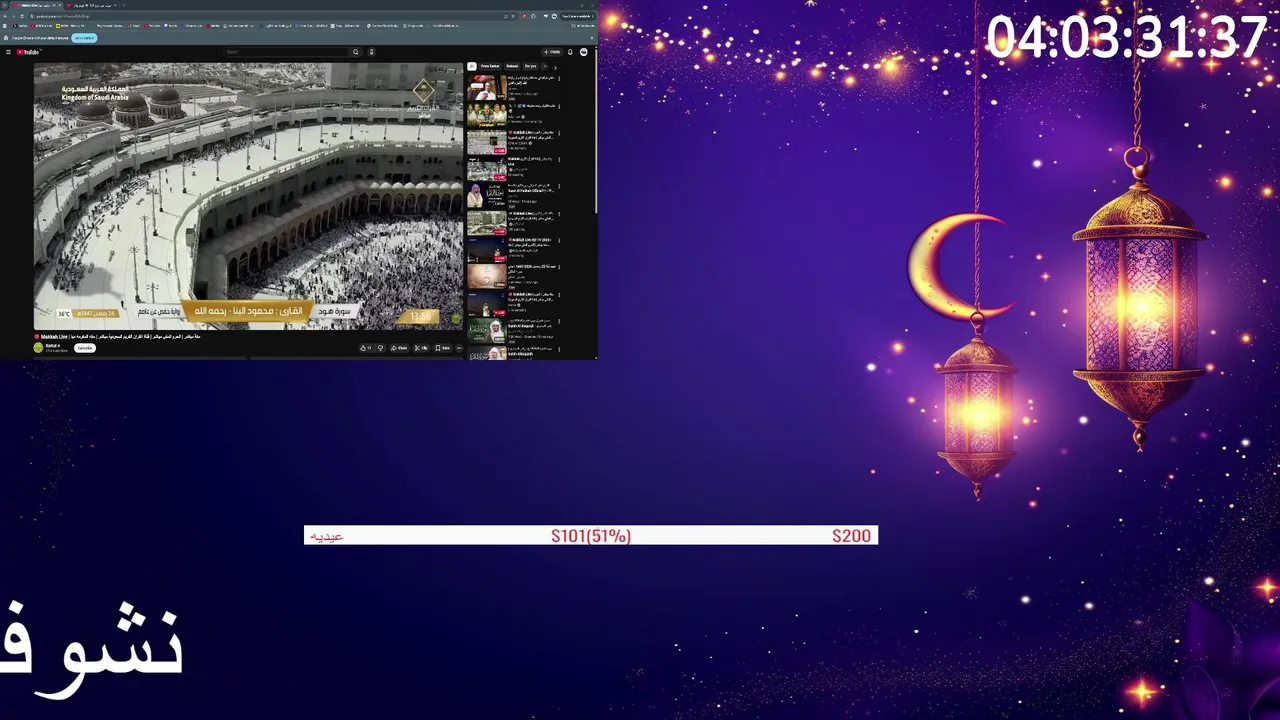1280x720 pixels.
Task: Select the Related filter chip
Action: tap(512, 66)
